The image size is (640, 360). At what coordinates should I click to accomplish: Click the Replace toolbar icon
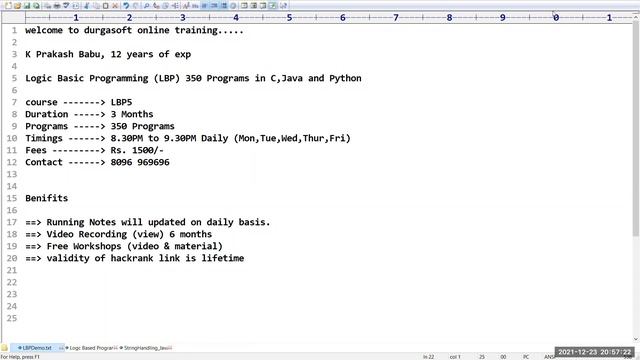pyautogui.click(x=156, y=6)
